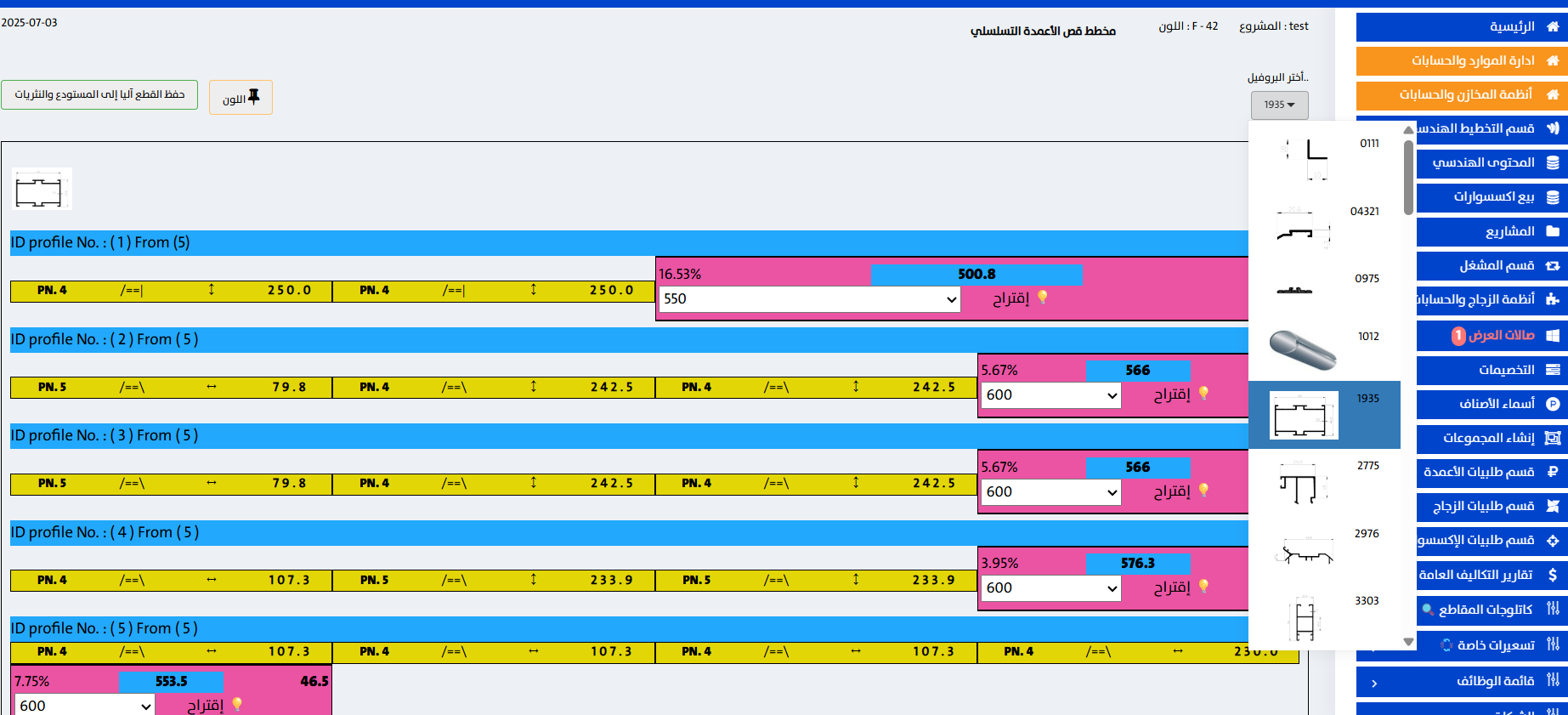Open أسماء الأصناف menu item
This screenshot has height=715, width=1568.
click(1497, 404)
